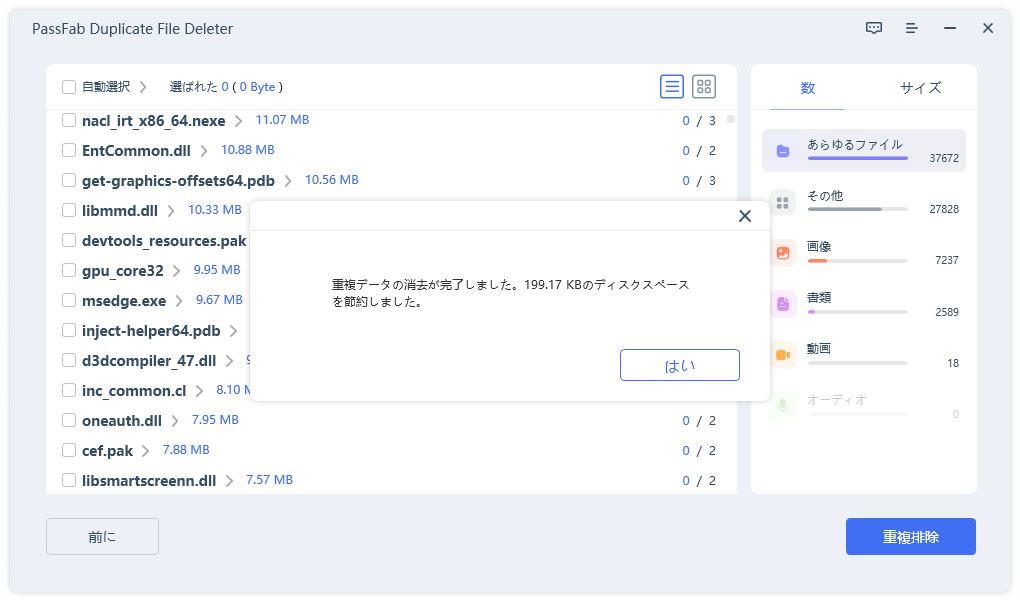Switch to grid view icon
This screenshot has width=1020, height=602.
704,87
